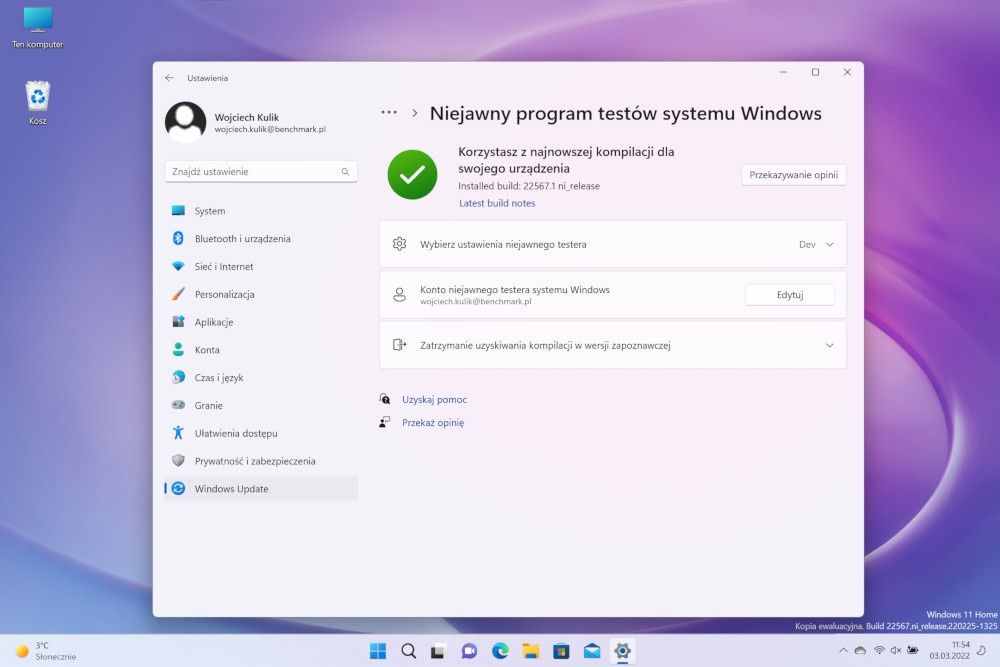Open the Uzyskaj pomoc link
1000x667 pixels.
pyautogui.click(x=434, y=400)
